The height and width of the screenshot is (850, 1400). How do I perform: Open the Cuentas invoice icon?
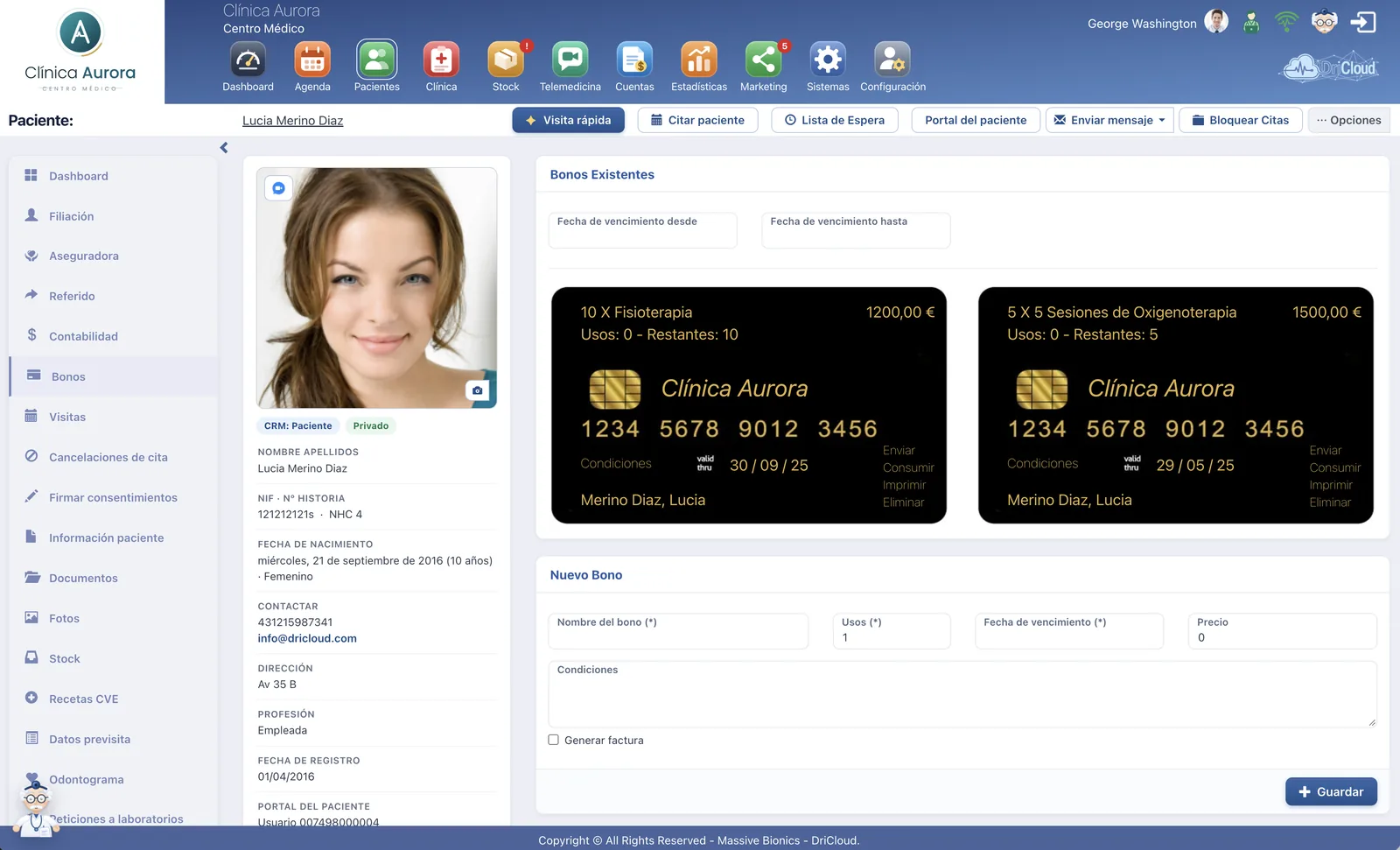634,60
